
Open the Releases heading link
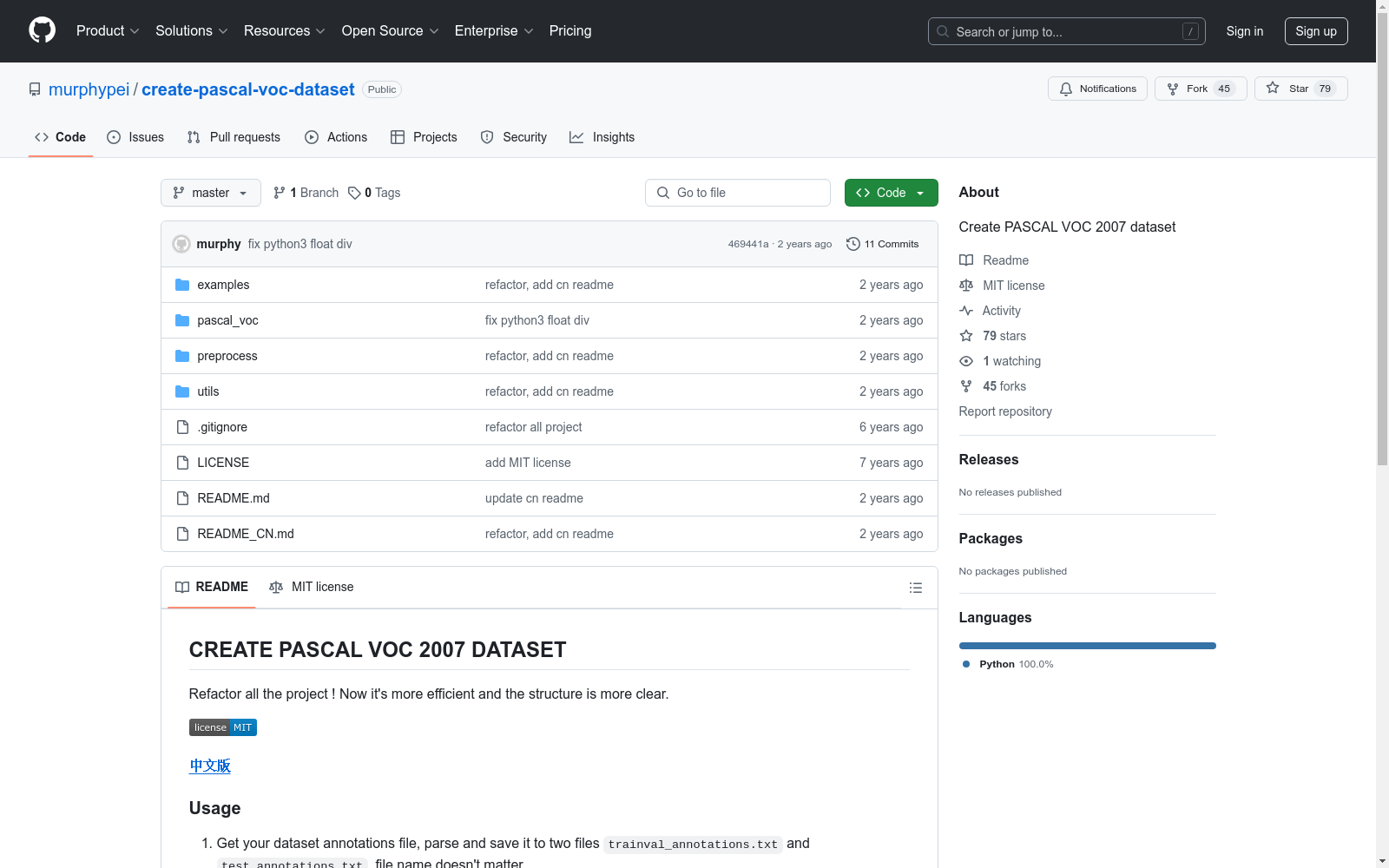click(x=989, y=460)
